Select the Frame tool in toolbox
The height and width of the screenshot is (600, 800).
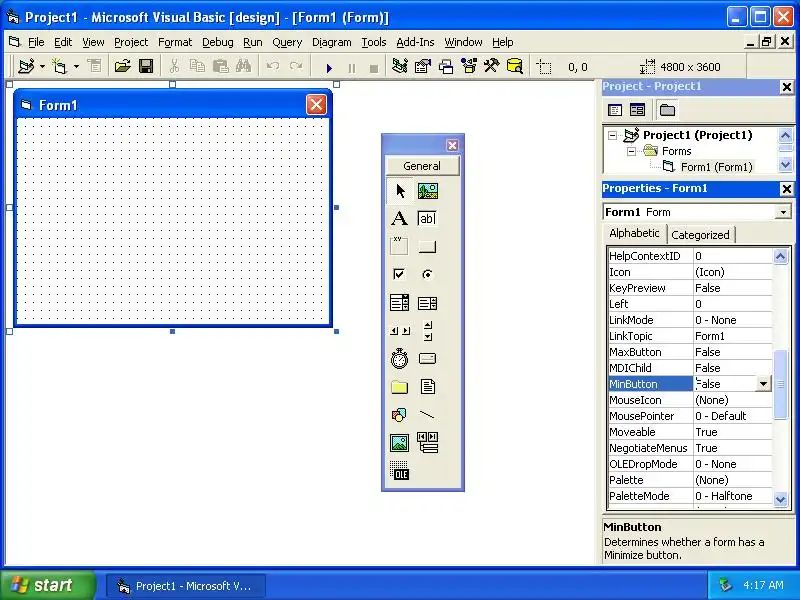399,246
